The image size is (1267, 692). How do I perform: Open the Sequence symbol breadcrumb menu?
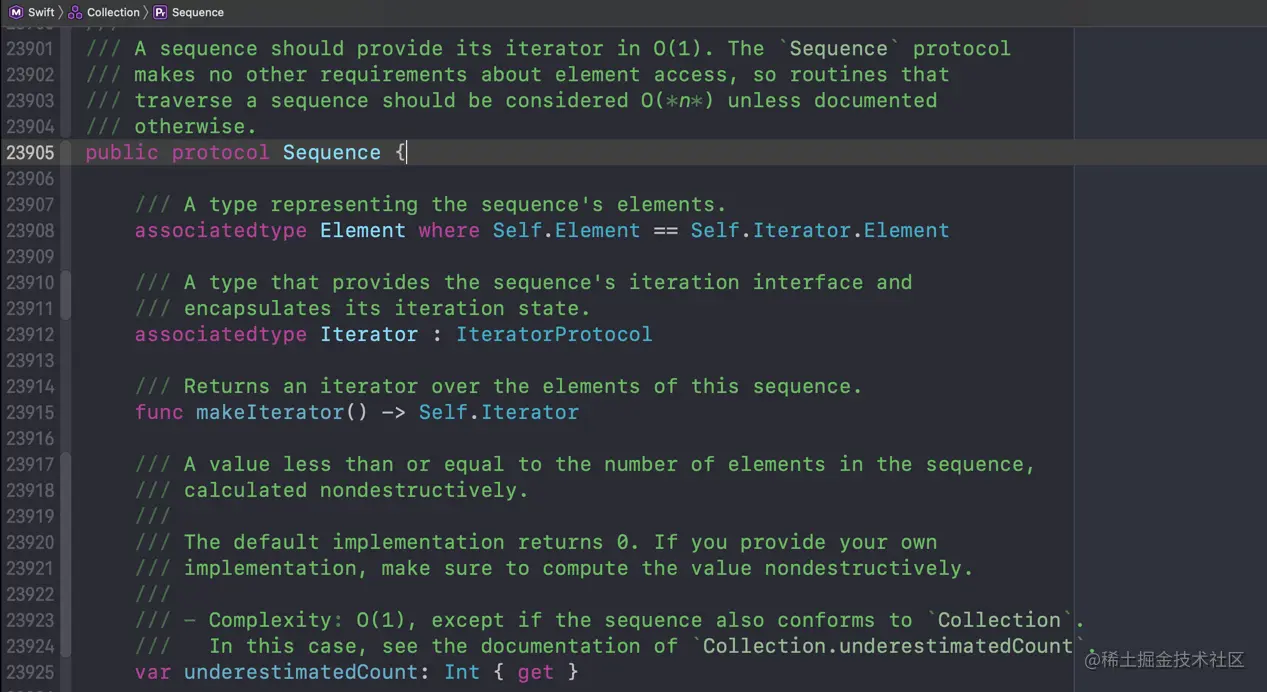pyautogui.click(x=198, y=12)
